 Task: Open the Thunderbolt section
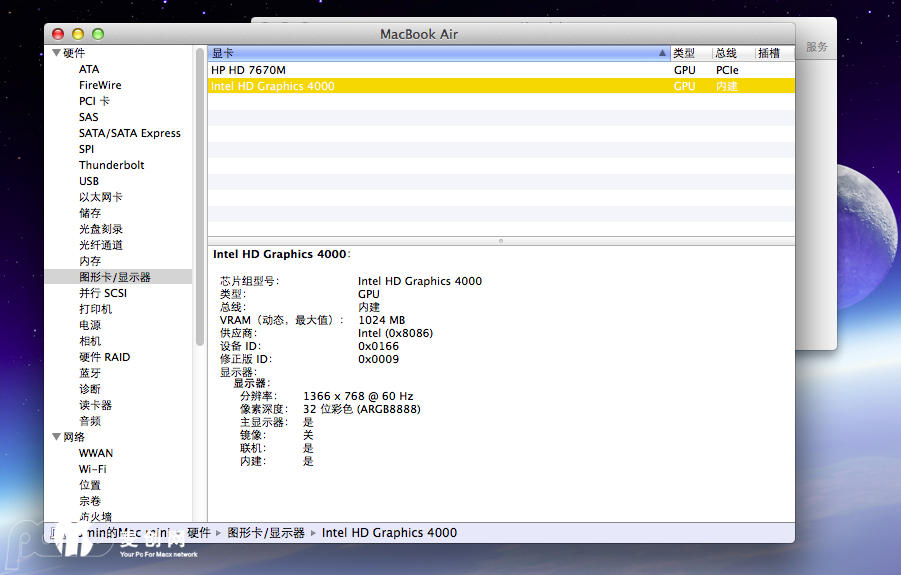coord(111,165)
